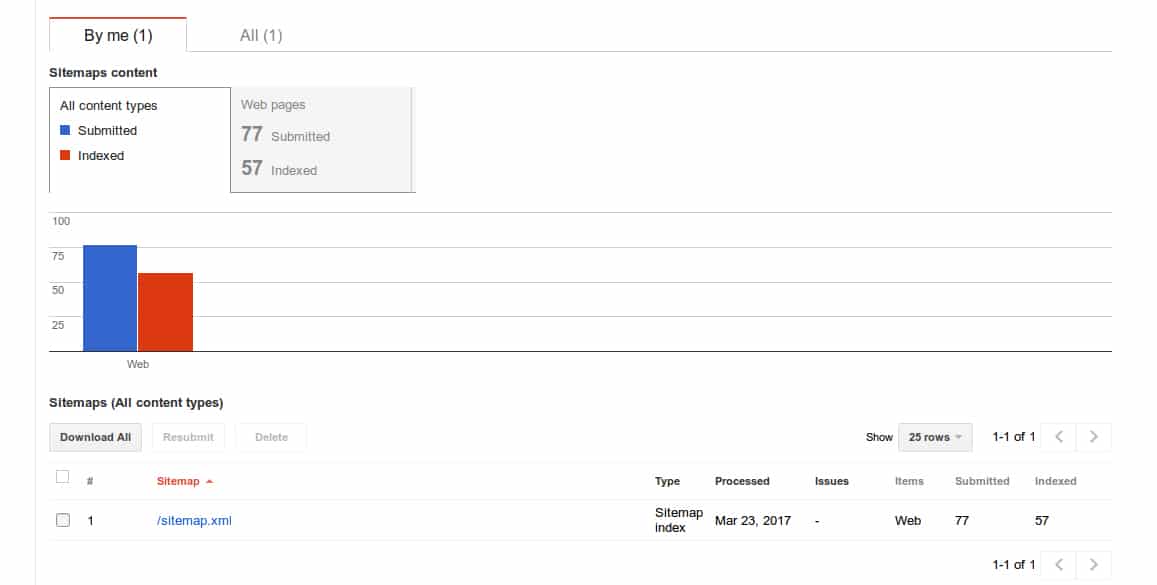This screenshot has height=585, width=1157.
Task: Click the Resubmit button
Action: 188,437
